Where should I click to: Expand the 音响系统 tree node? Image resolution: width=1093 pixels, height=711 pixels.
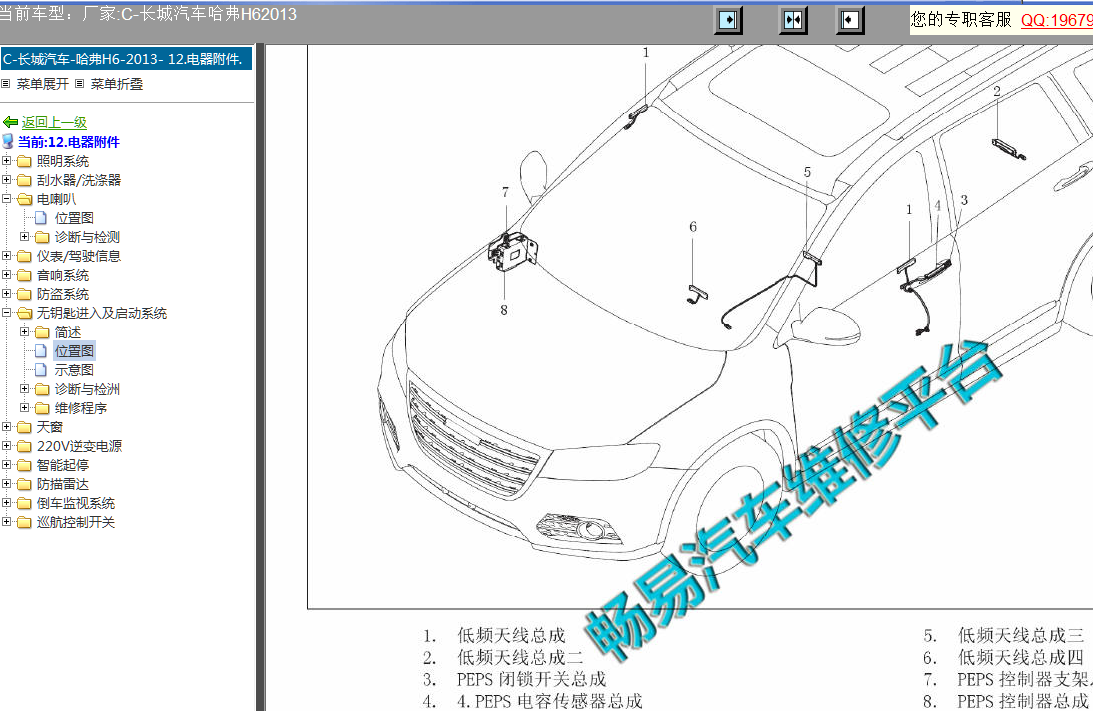pos(6,275)
